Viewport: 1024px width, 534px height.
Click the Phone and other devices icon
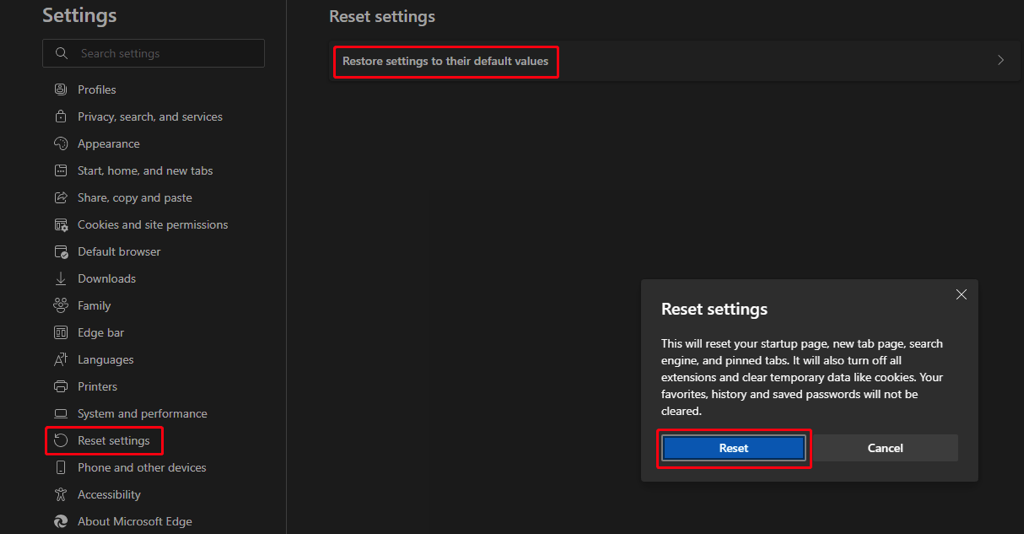point(61,467)
